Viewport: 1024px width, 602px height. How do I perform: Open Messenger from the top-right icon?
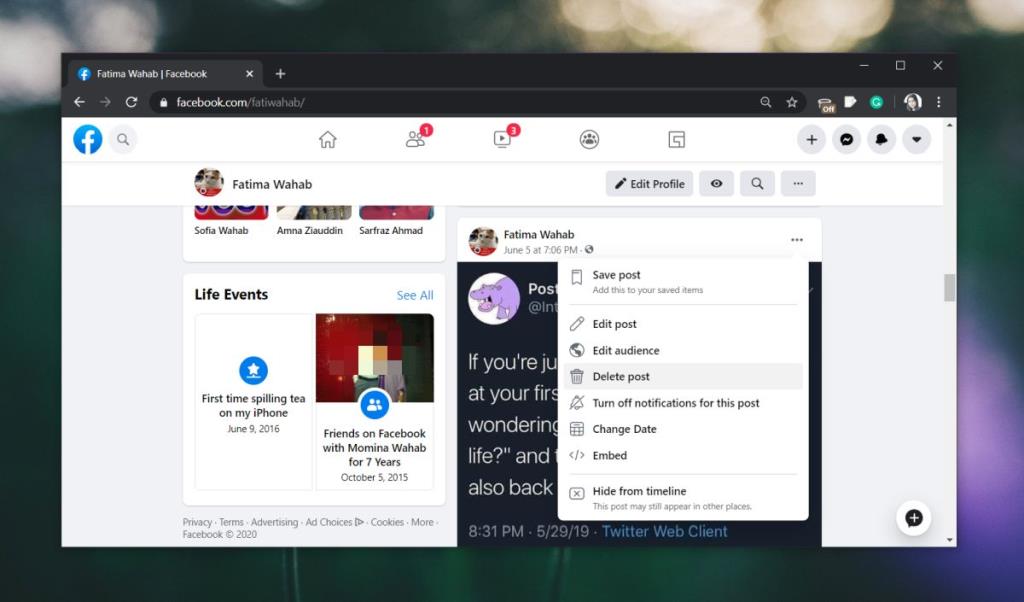tap(846, 140)
